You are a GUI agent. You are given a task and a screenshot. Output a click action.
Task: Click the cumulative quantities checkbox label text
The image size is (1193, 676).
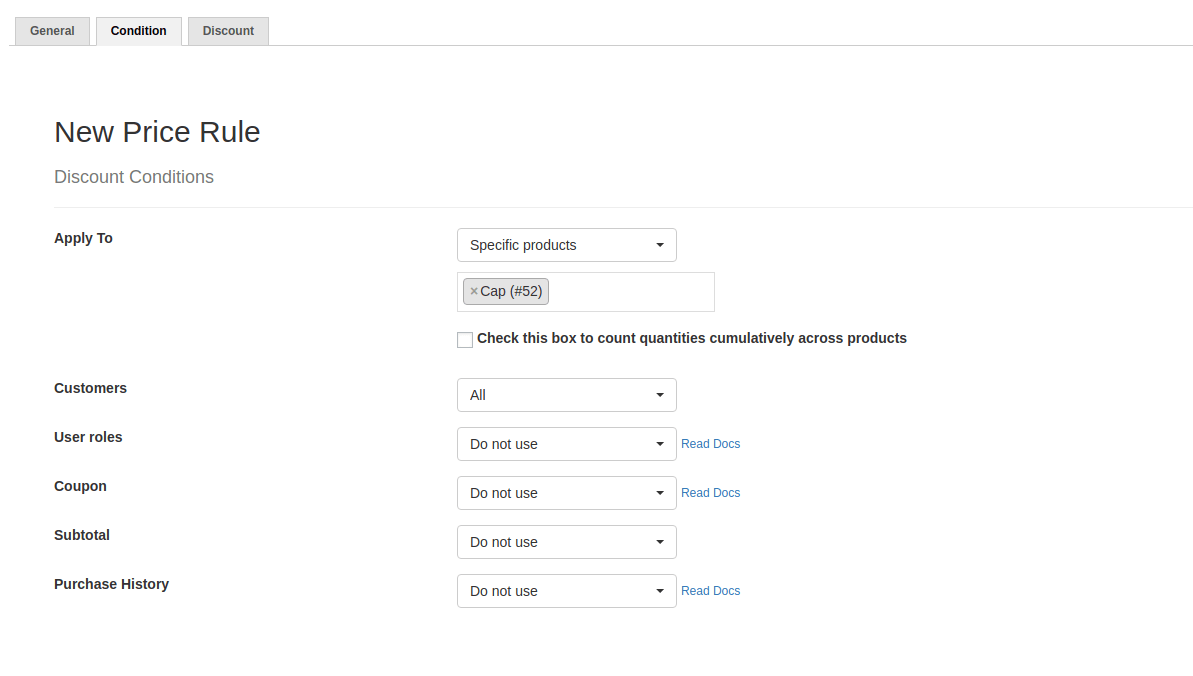coord(691,339)
